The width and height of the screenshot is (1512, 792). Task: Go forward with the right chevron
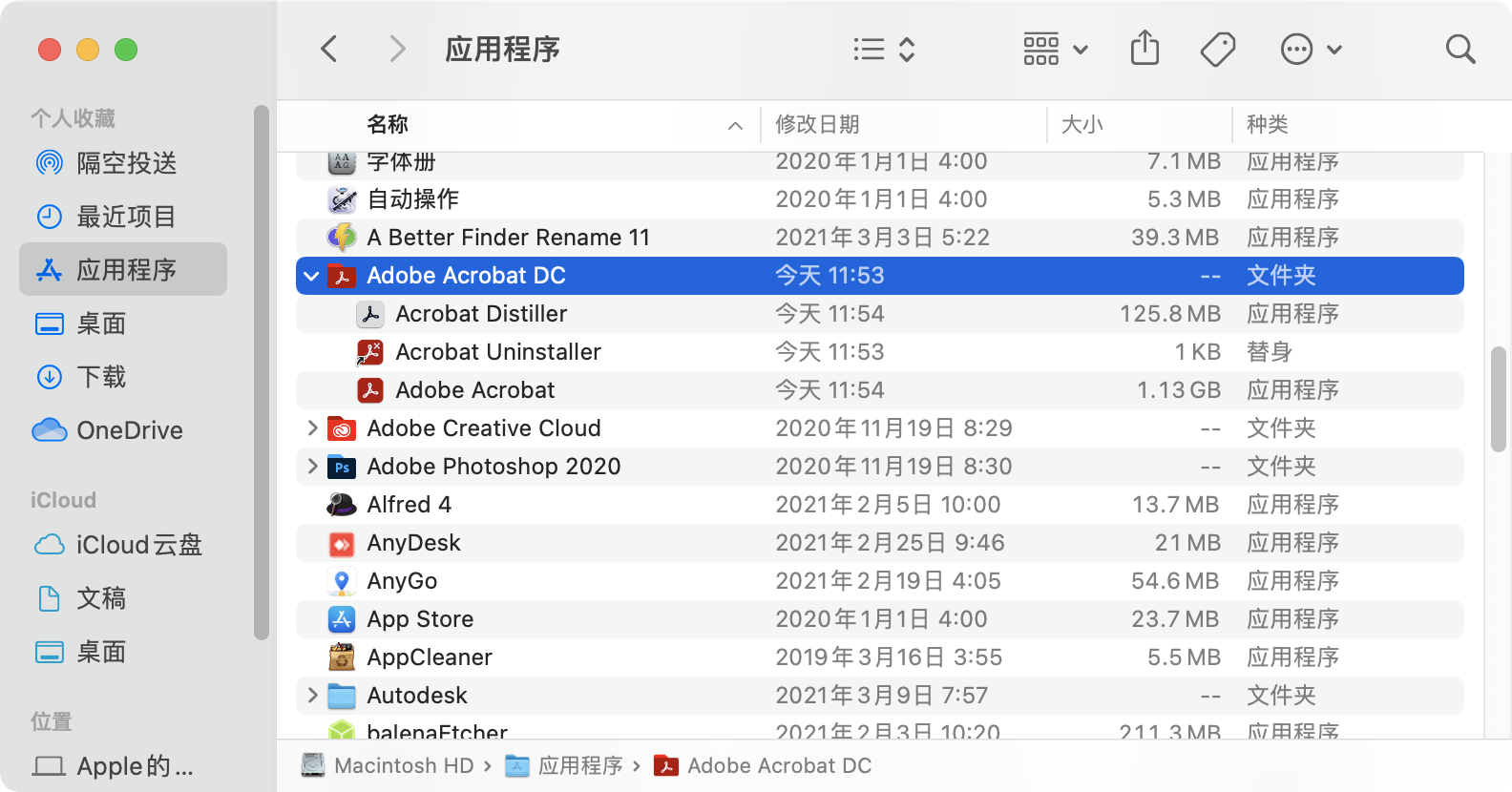(x=397, y=49)
